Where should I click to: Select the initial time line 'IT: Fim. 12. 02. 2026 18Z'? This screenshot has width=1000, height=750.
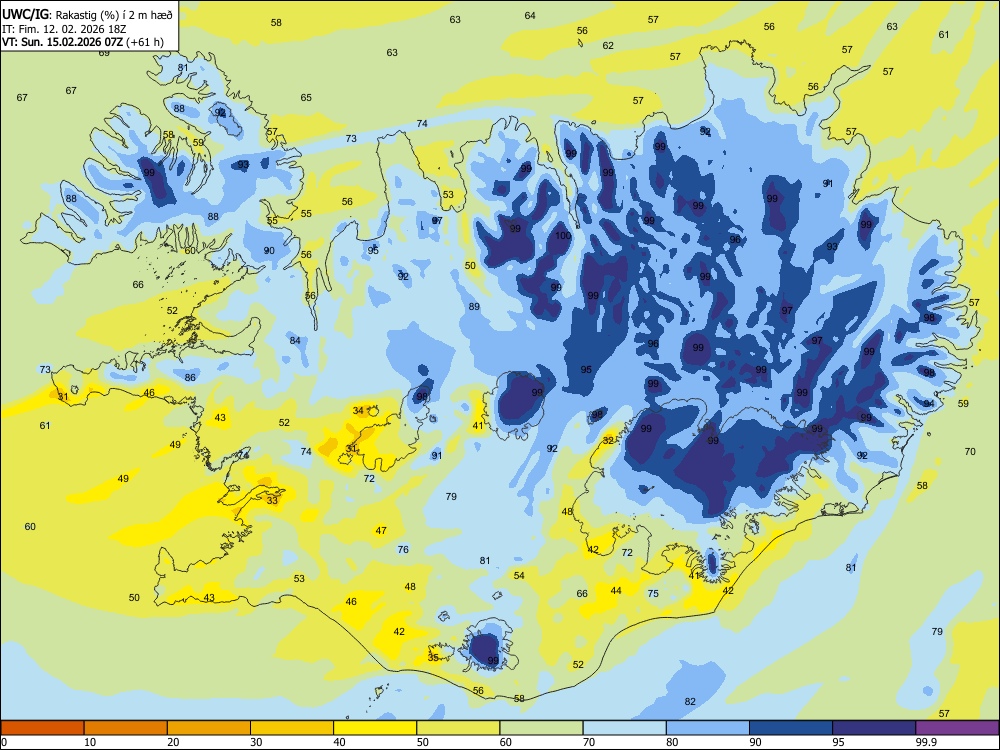pyautogui.click(x=63, y=29)
